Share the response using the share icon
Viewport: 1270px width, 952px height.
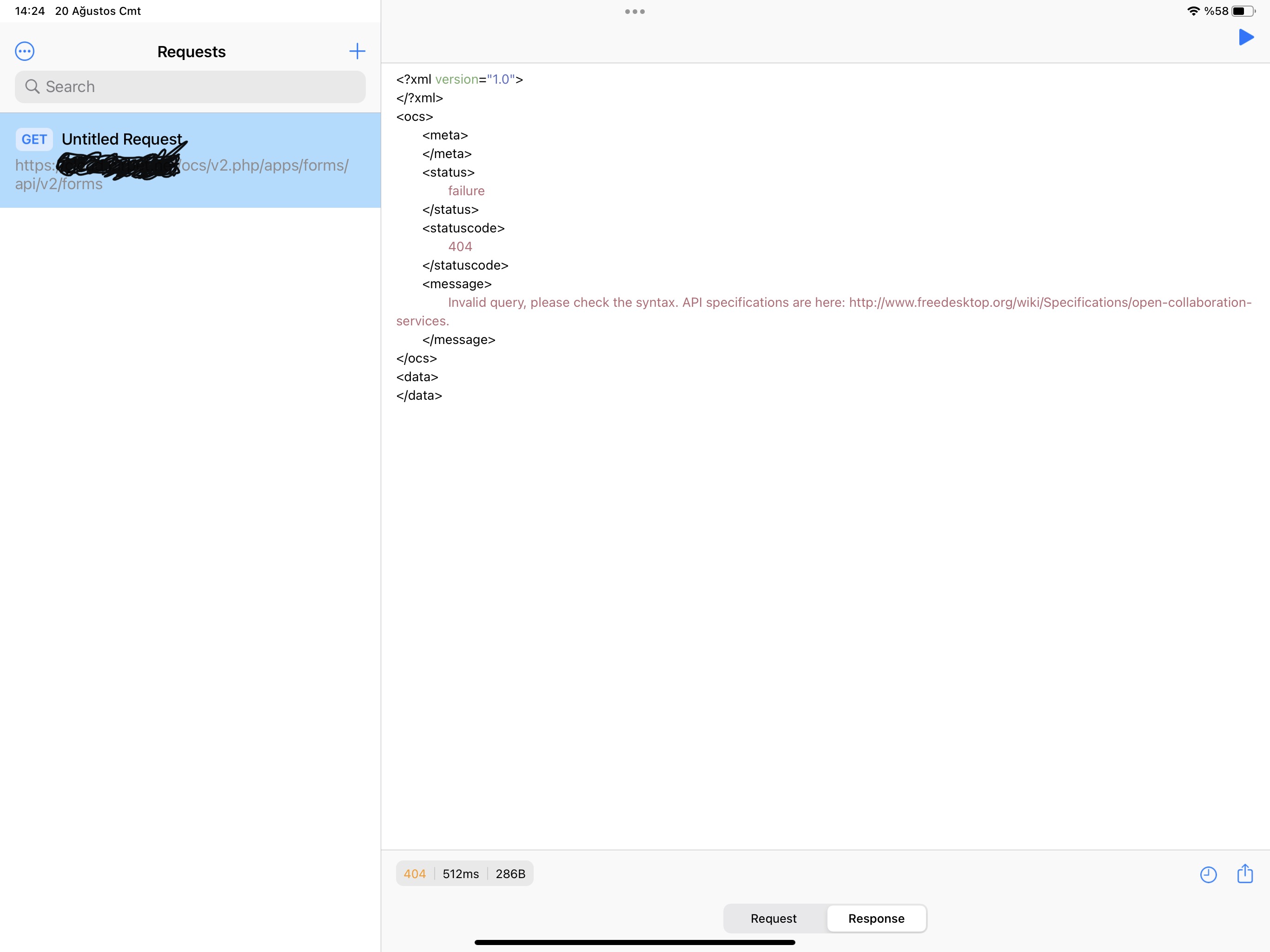[1245, 874]
